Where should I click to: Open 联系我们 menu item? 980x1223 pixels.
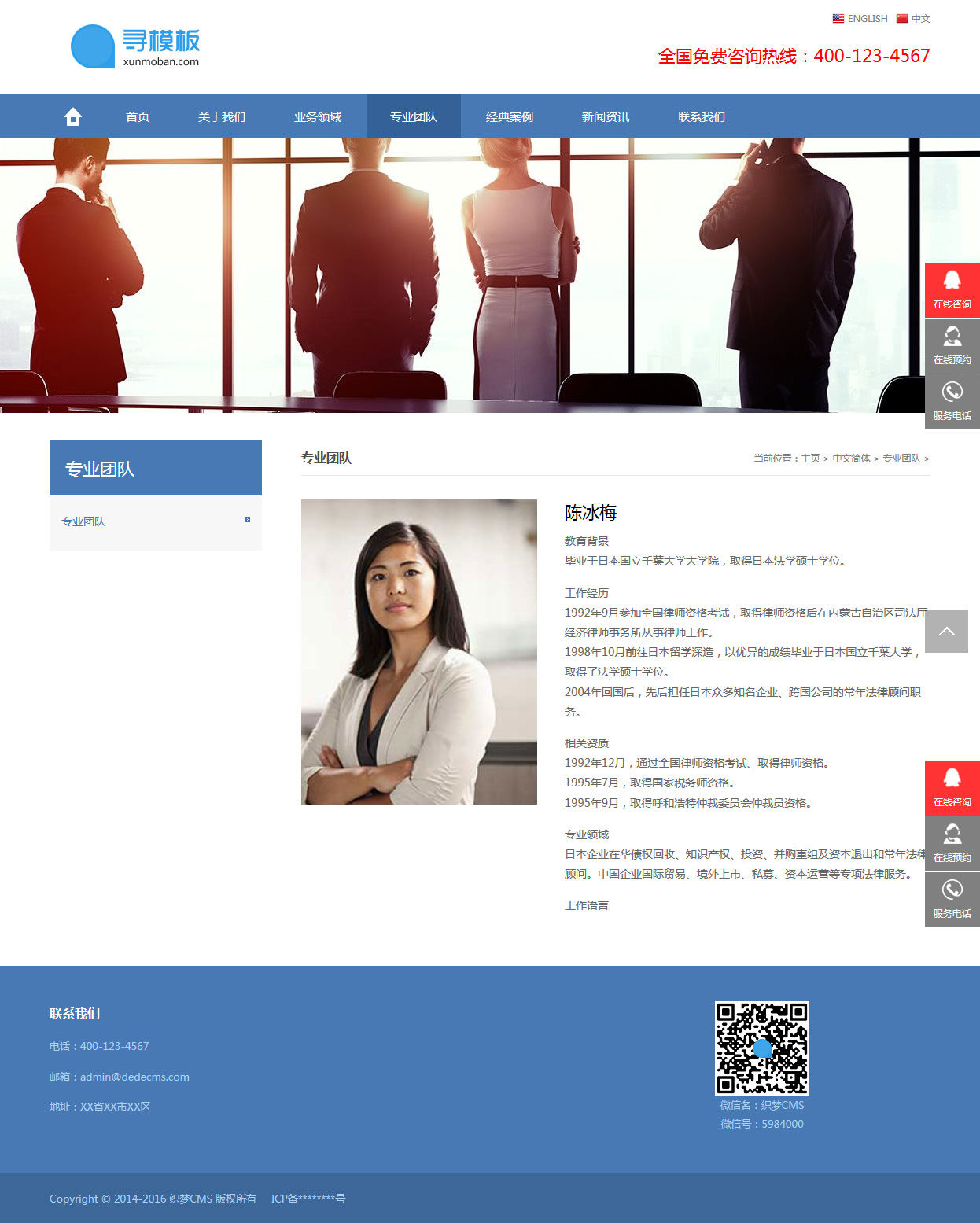click(x=702, y=116)
